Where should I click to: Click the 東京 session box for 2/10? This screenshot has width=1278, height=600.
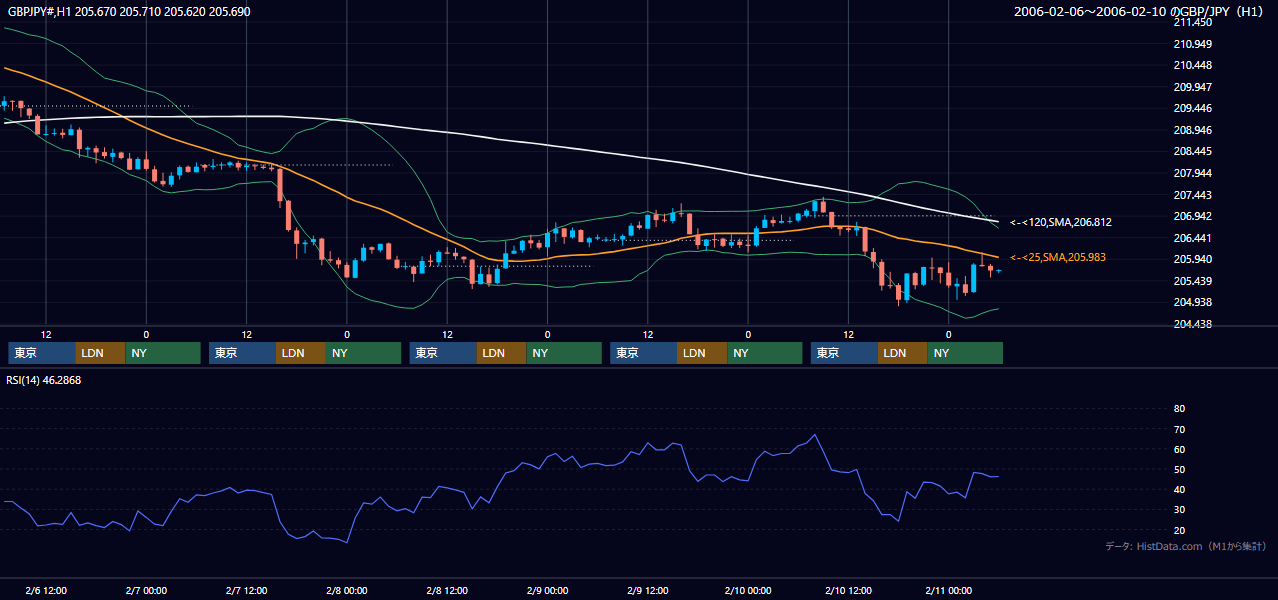click(844, 353)
